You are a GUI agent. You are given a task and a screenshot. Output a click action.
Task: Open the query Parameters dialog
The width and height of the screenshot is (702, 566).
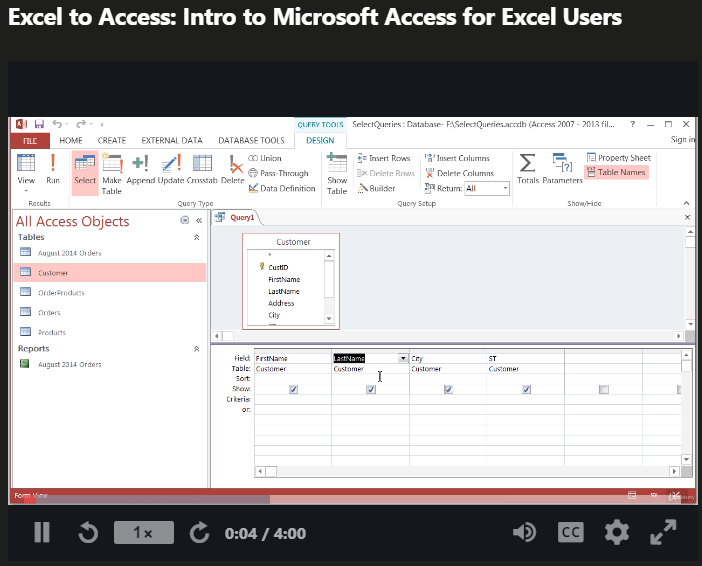[x=562, y=169]
